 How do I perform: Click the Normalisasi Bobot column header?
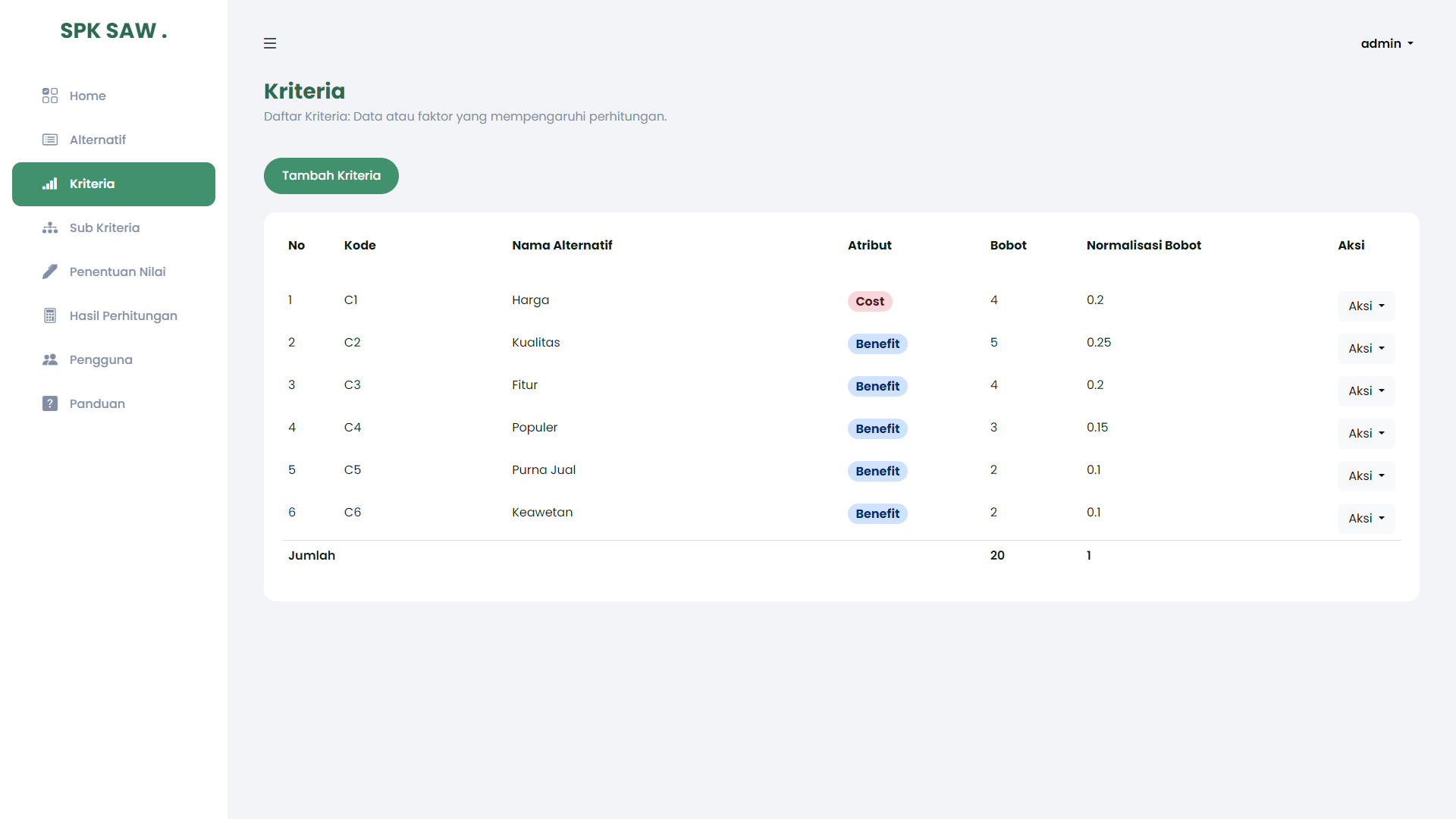pos(1144,246)
